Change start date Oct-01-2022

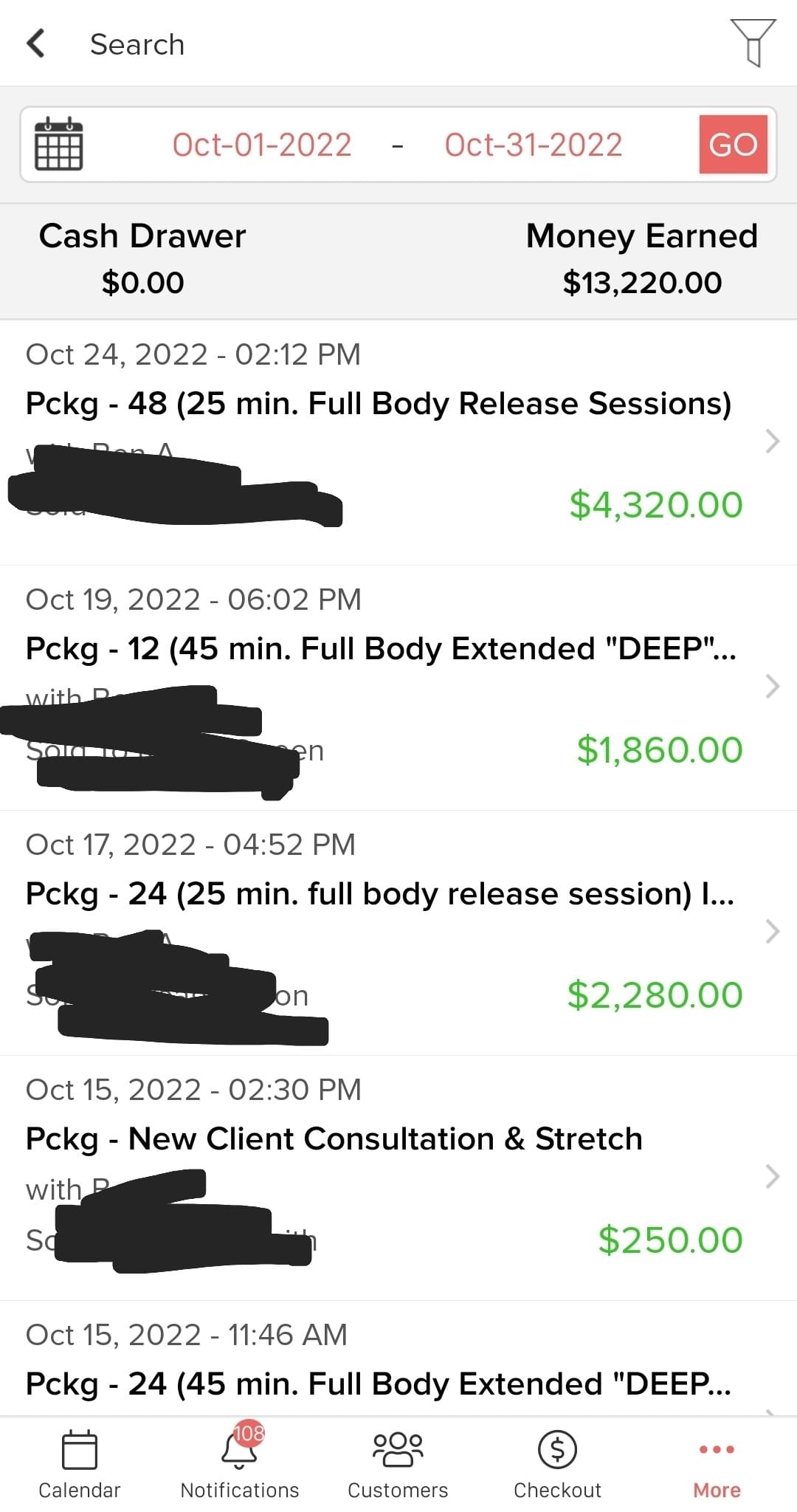tap(262, 145)
